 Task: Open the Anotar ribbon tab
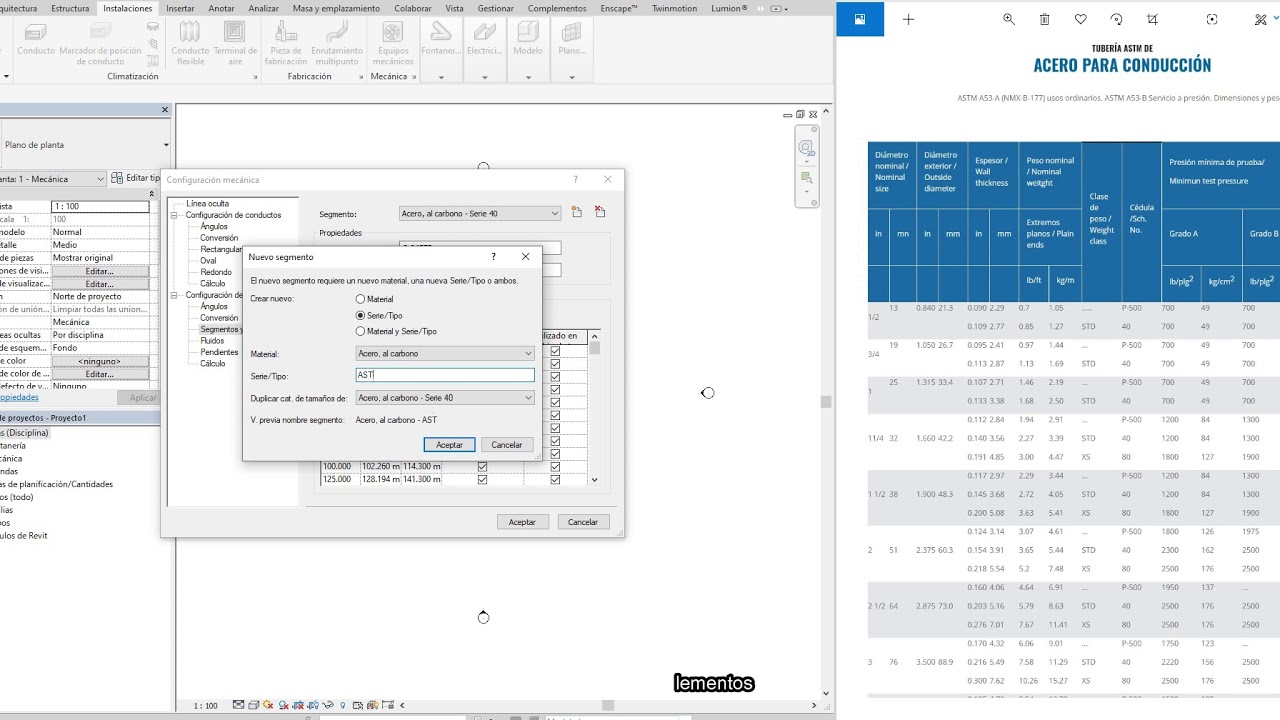pos(221,8)
